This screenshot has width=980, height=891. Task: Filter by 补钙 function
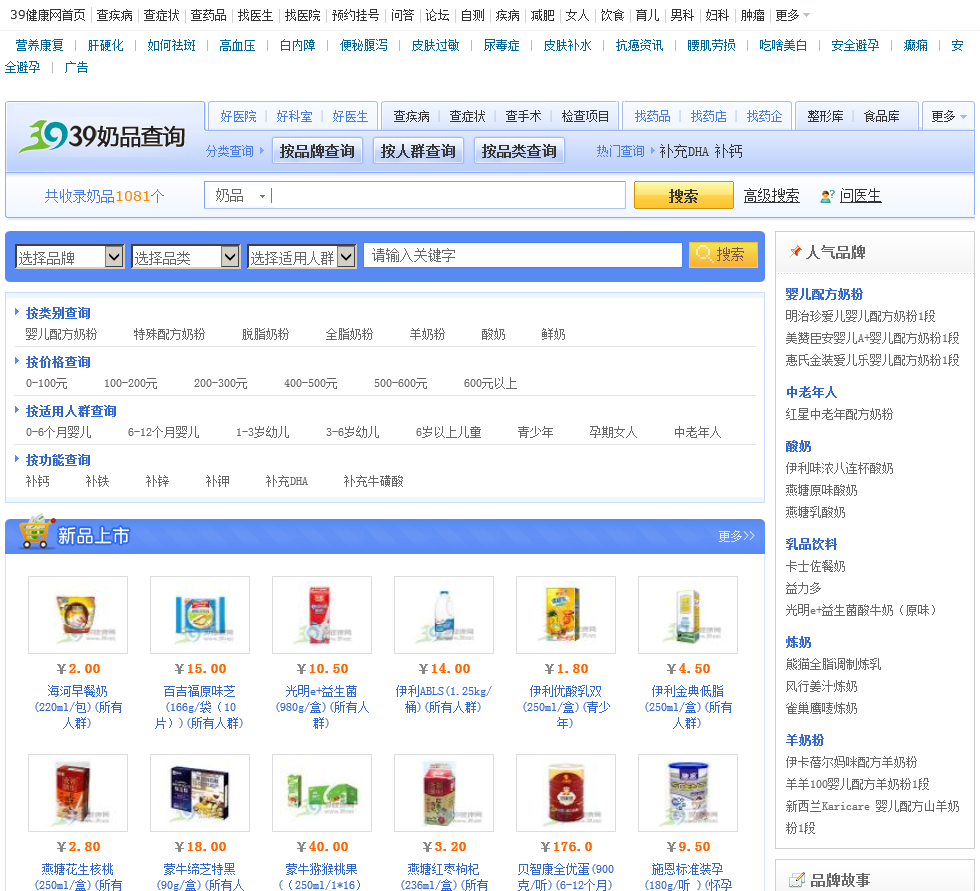[38, 481]
